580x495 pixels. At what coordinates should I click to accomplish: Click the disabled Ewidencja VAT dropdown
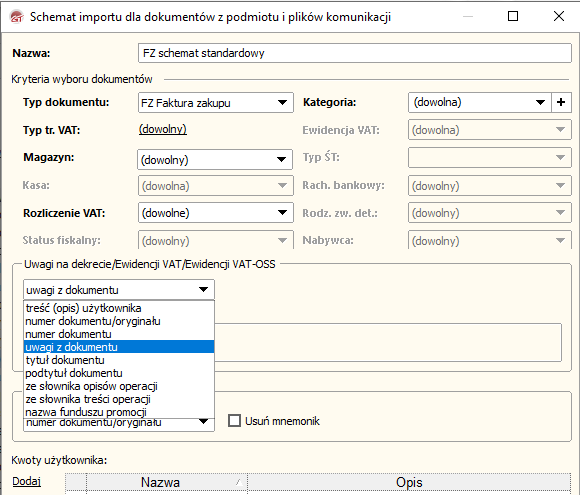pyautogui.click(x=490, y=130)
